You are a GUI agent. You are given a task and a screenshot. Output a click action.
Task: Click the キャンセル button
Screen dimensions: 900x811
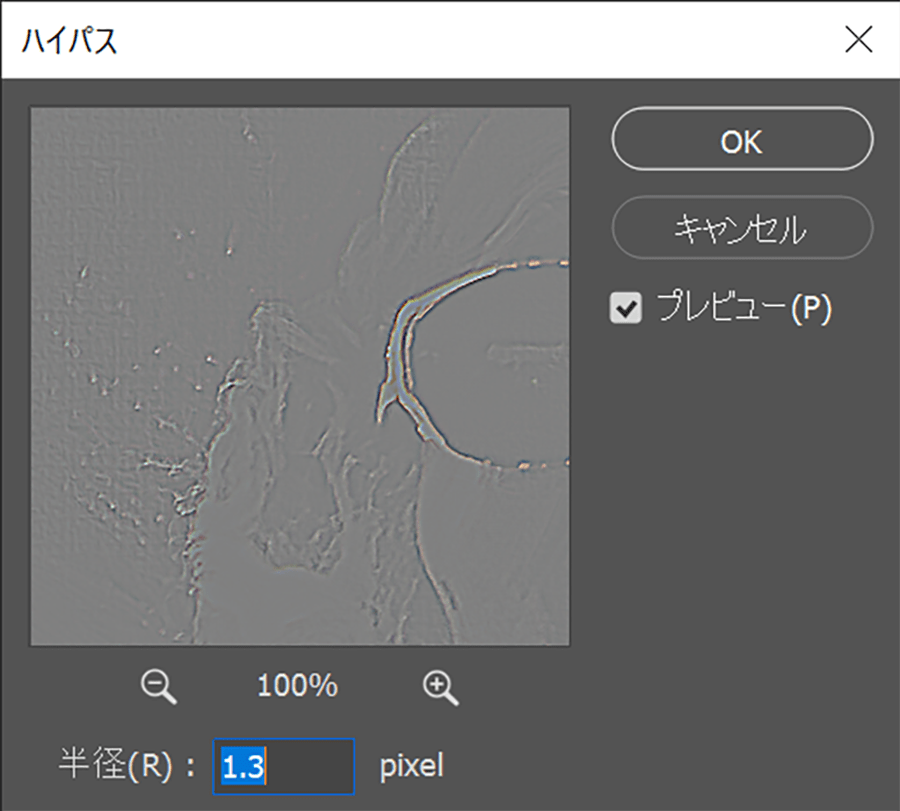[742, 228]
